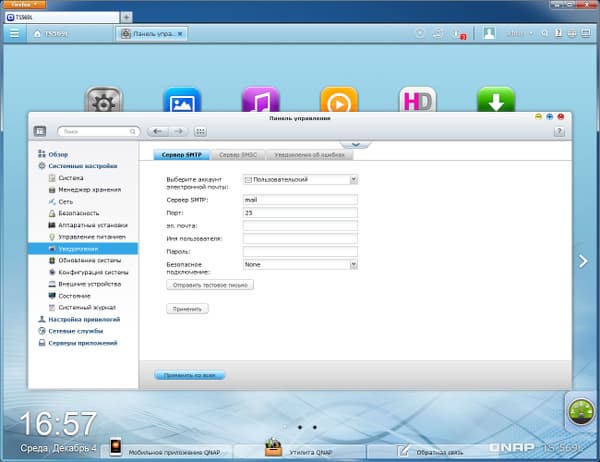This screenshot has width=600, height=462.
Task: Open Системный журнал in the sidebar
Action: coord(82,307)
